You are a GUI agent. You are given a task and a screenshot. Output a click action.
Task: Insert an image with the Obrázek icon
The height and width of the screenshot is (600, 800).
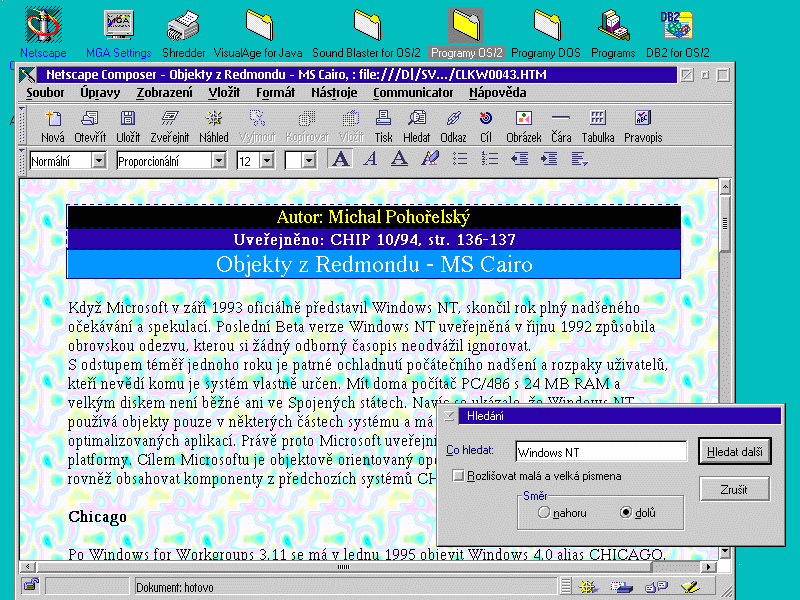pos(523,125)
